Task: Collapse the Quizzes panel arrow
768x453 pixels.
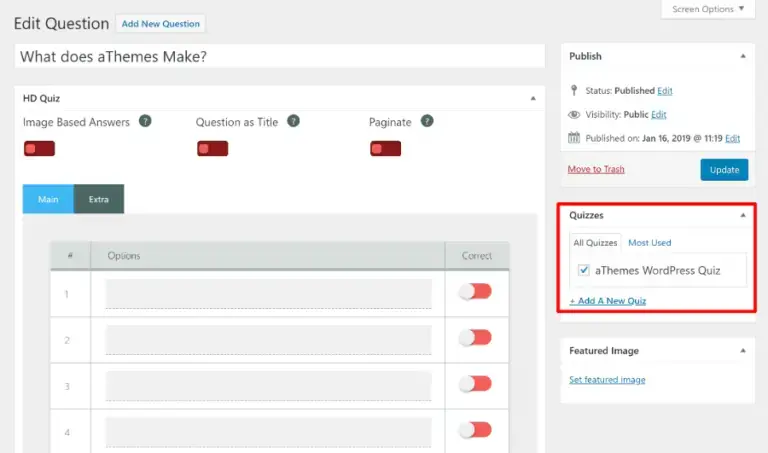Action: tap(743, 215)
